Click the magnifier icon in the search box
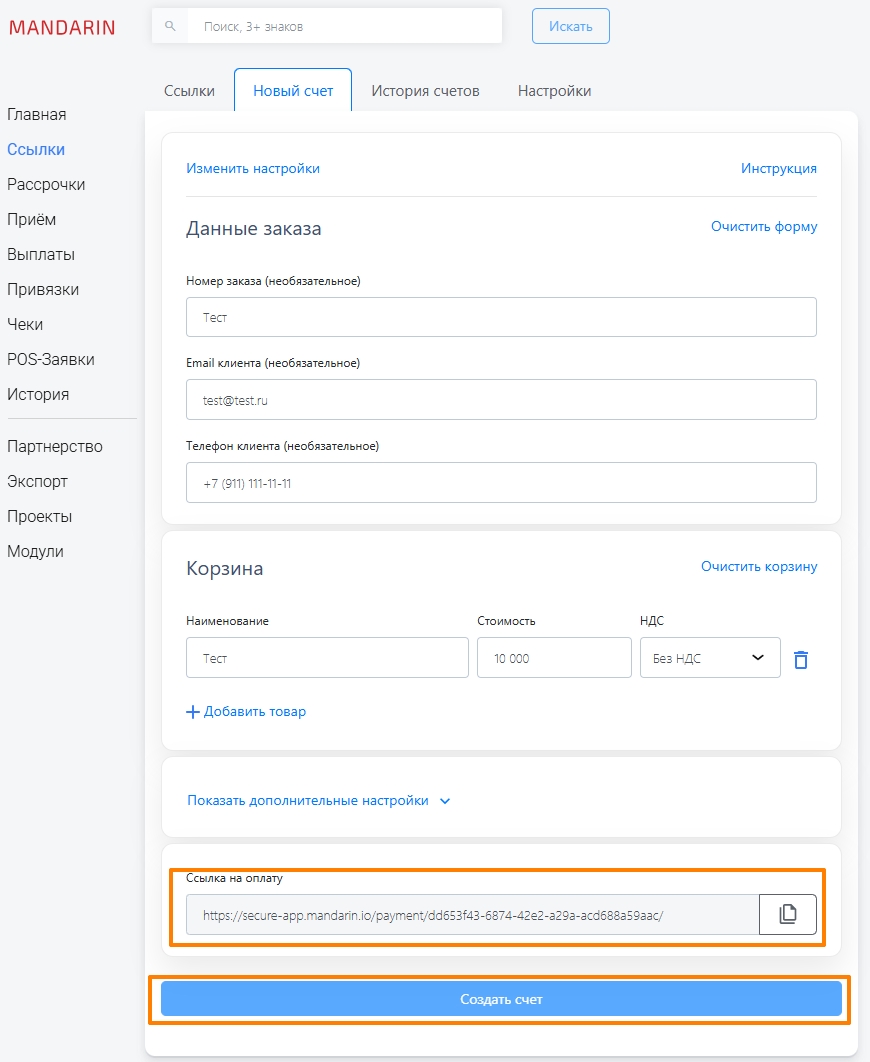 click(170, 26)
